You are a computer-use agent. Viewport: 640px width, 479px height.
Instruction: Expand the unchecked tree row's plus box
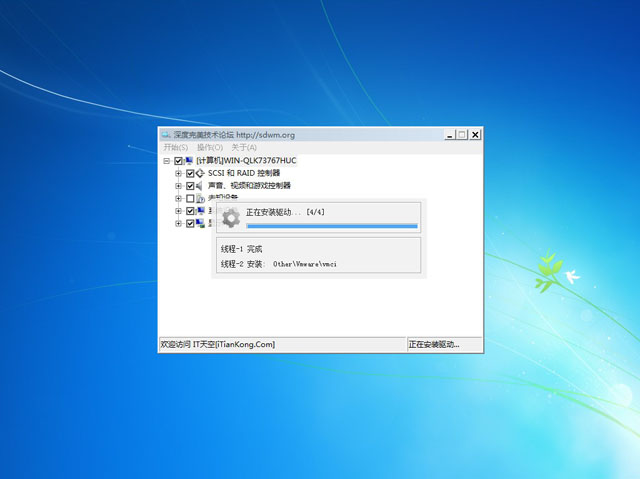click(x=178, y=199)
